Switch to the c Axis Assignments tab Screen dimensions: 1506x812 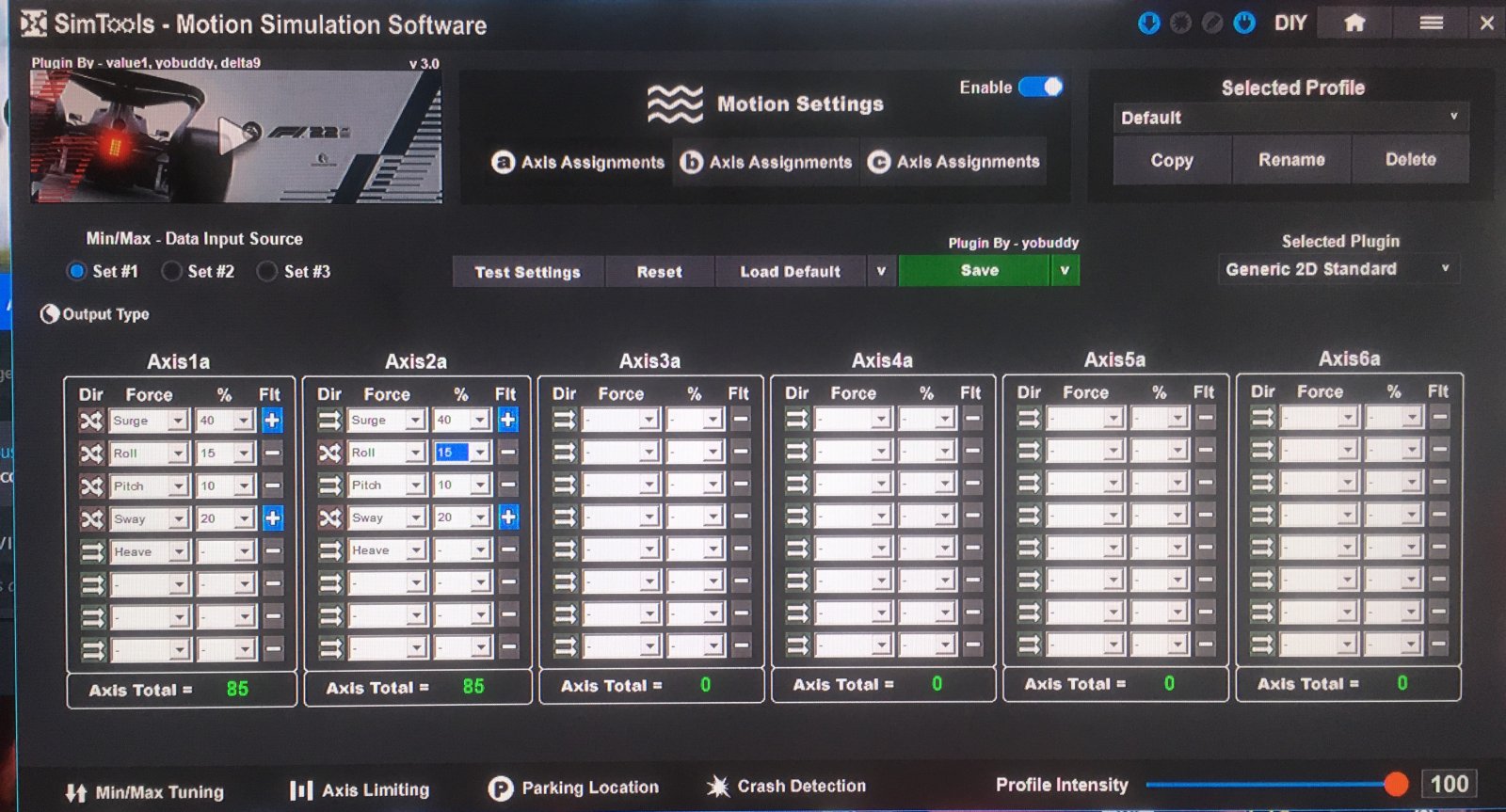pyautogui.click(x=953, y=162)
